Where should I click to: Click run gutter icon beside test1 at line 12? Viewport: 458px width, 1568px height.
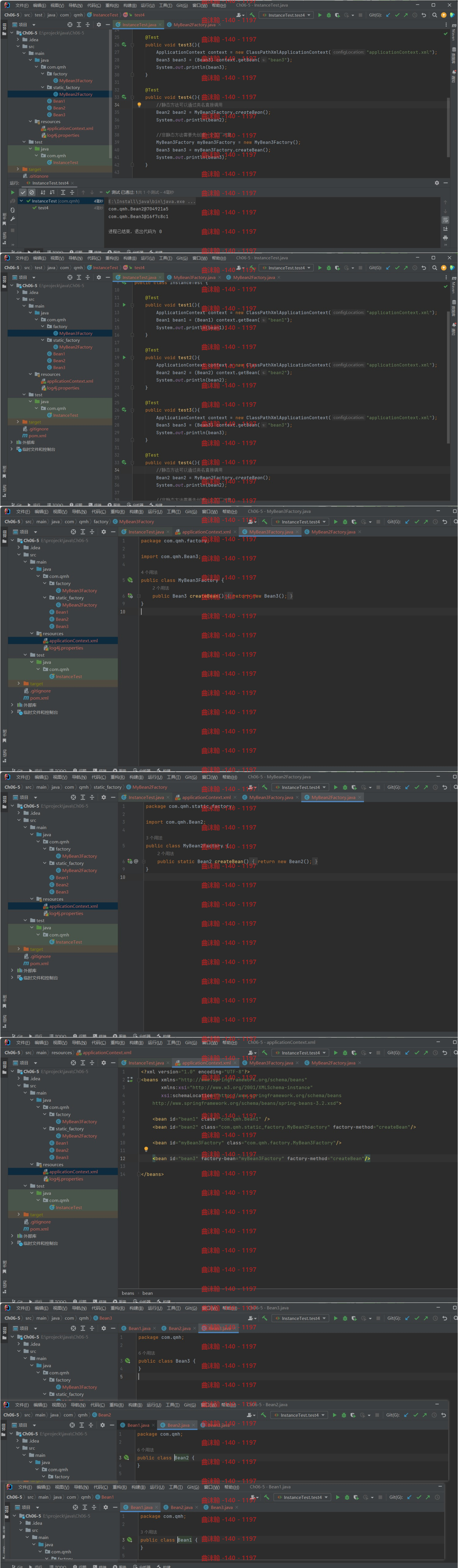point(124,305)
